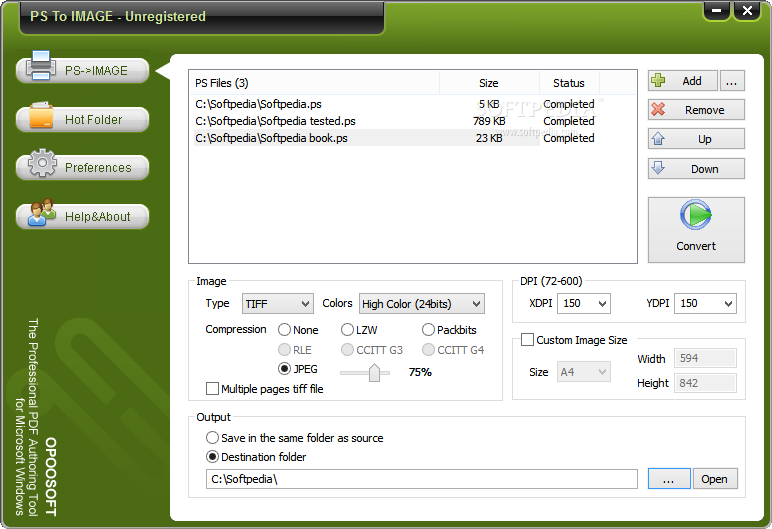Click the printer icon beside PS->IMAGE
The width and height of the screenshot is (772, 529).
[x=40, y=66]
